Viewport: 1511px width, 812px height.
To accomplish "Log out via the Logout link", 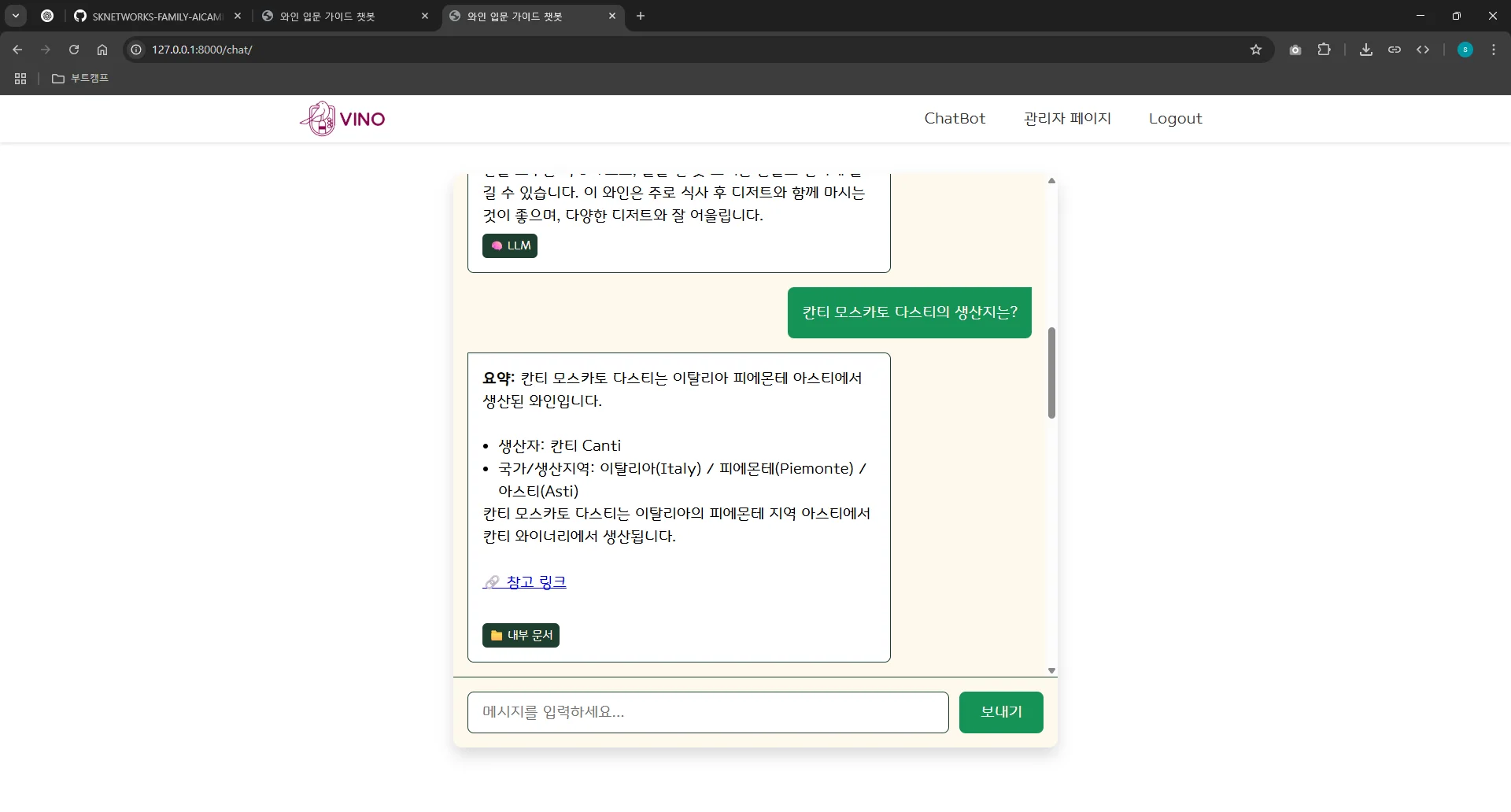I will (x=1175, y=119).
